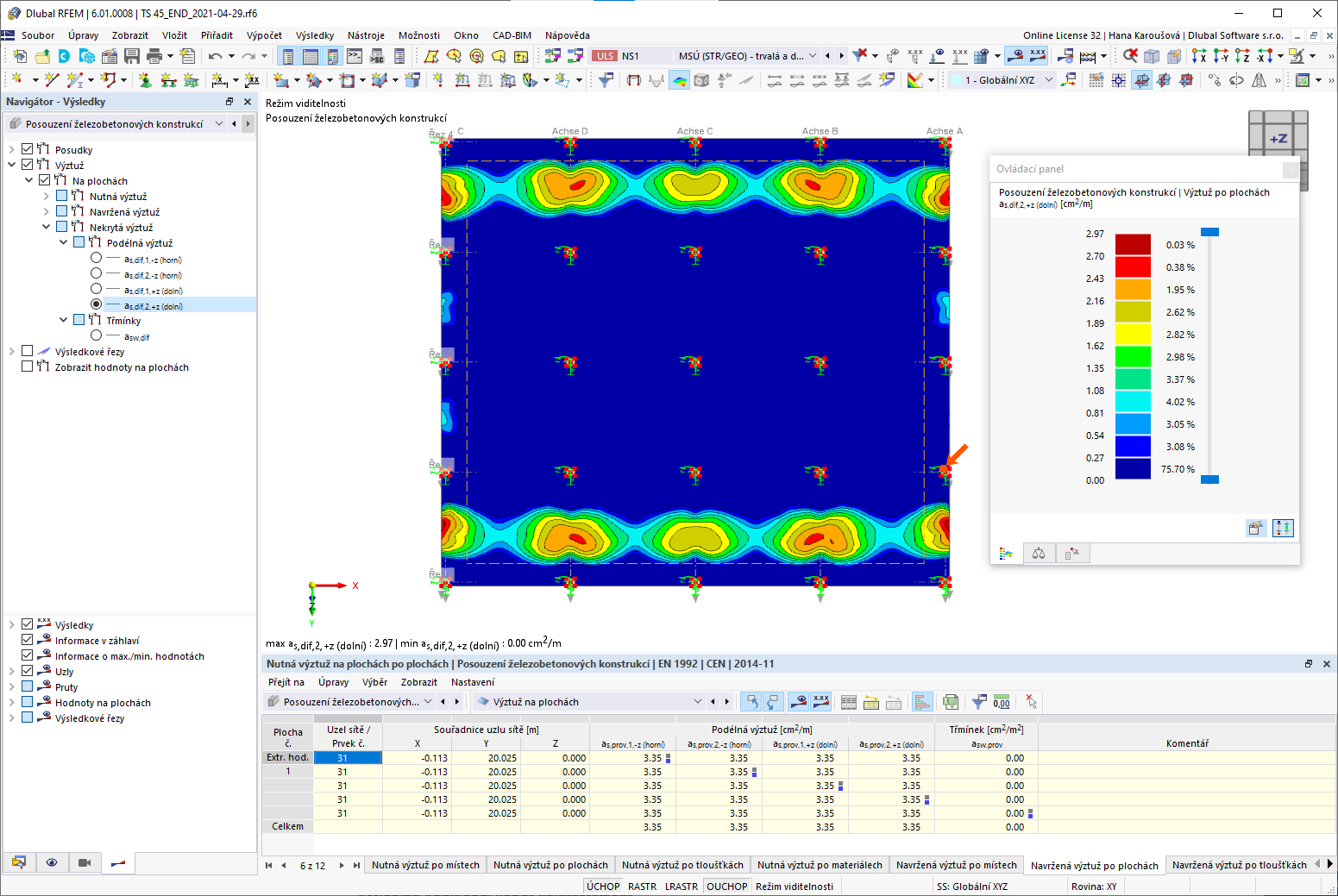Select the as,dif,1,-z (horní) radio button
This screenshot has width=1338, height=896.
click(x=97, y=258)
